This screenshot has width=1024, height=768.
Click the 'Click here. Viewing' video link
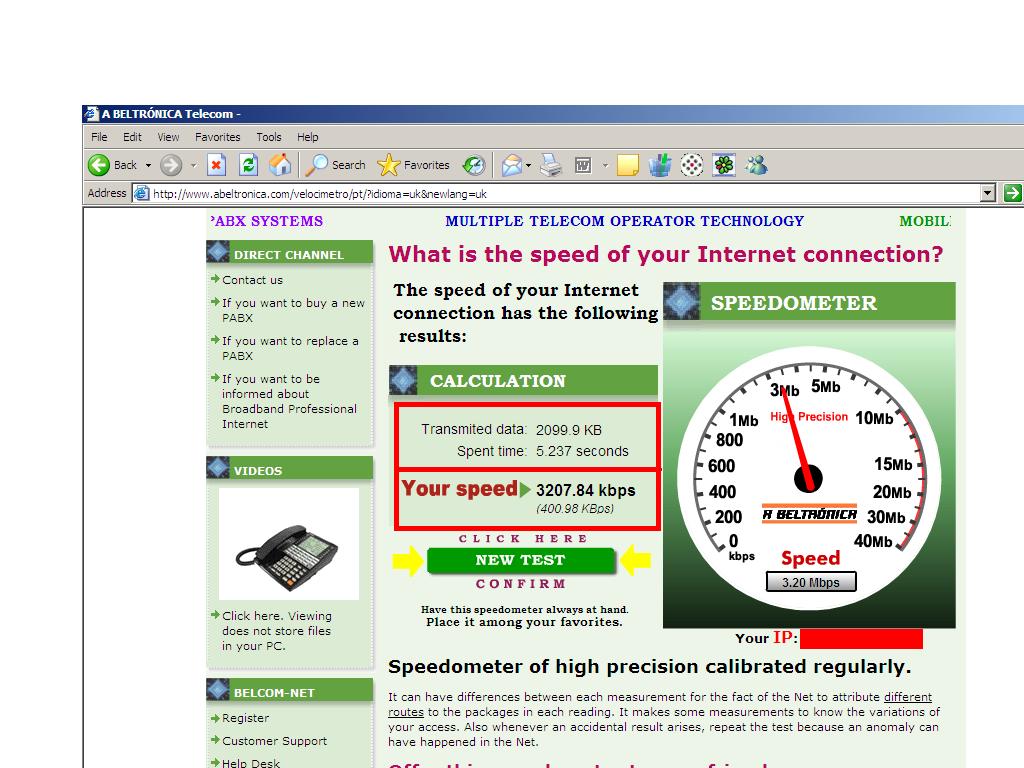pyautogui.click(x=276, y=631)
